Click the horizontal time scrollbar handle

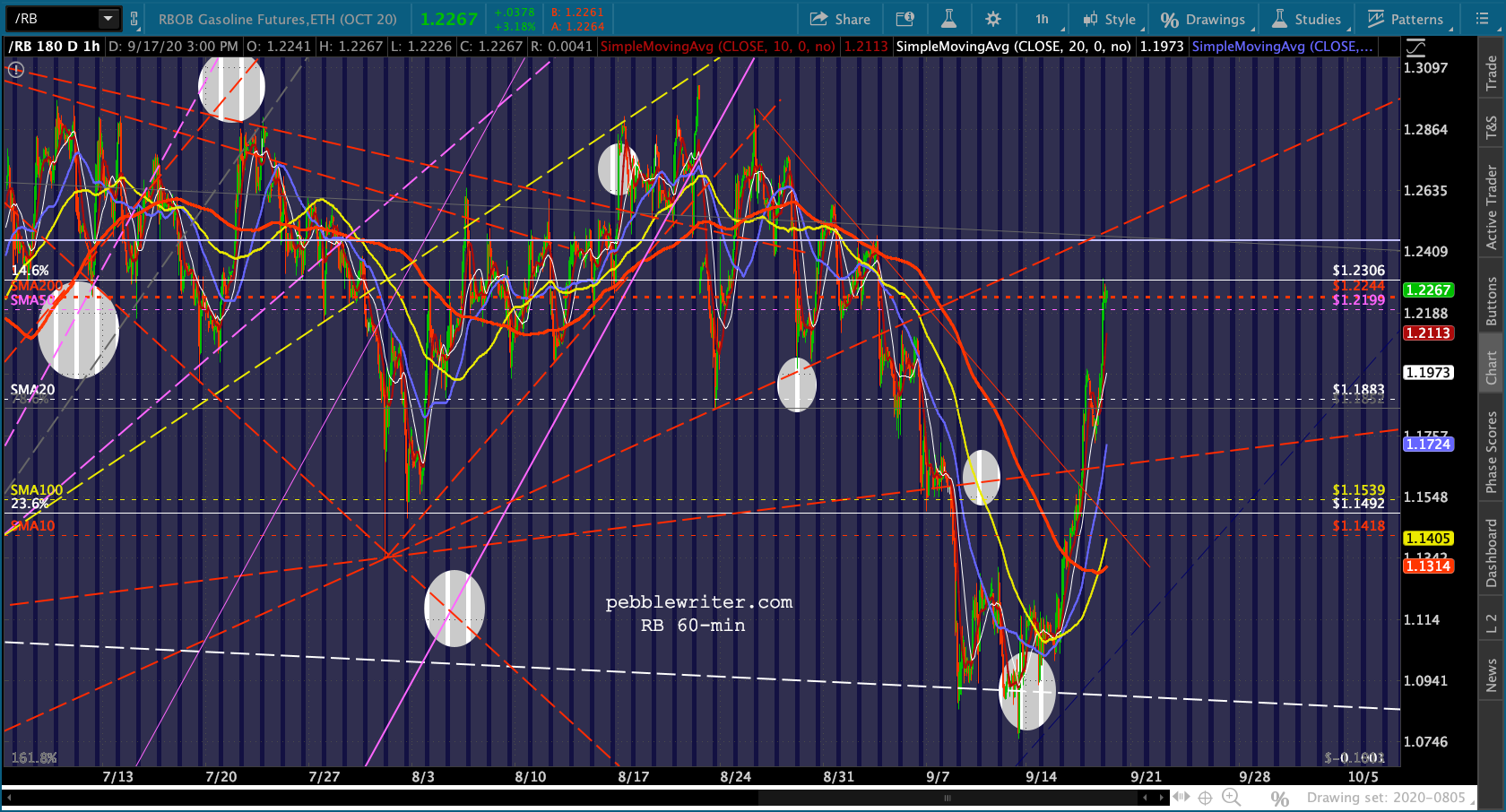click(x=947, y=797)
